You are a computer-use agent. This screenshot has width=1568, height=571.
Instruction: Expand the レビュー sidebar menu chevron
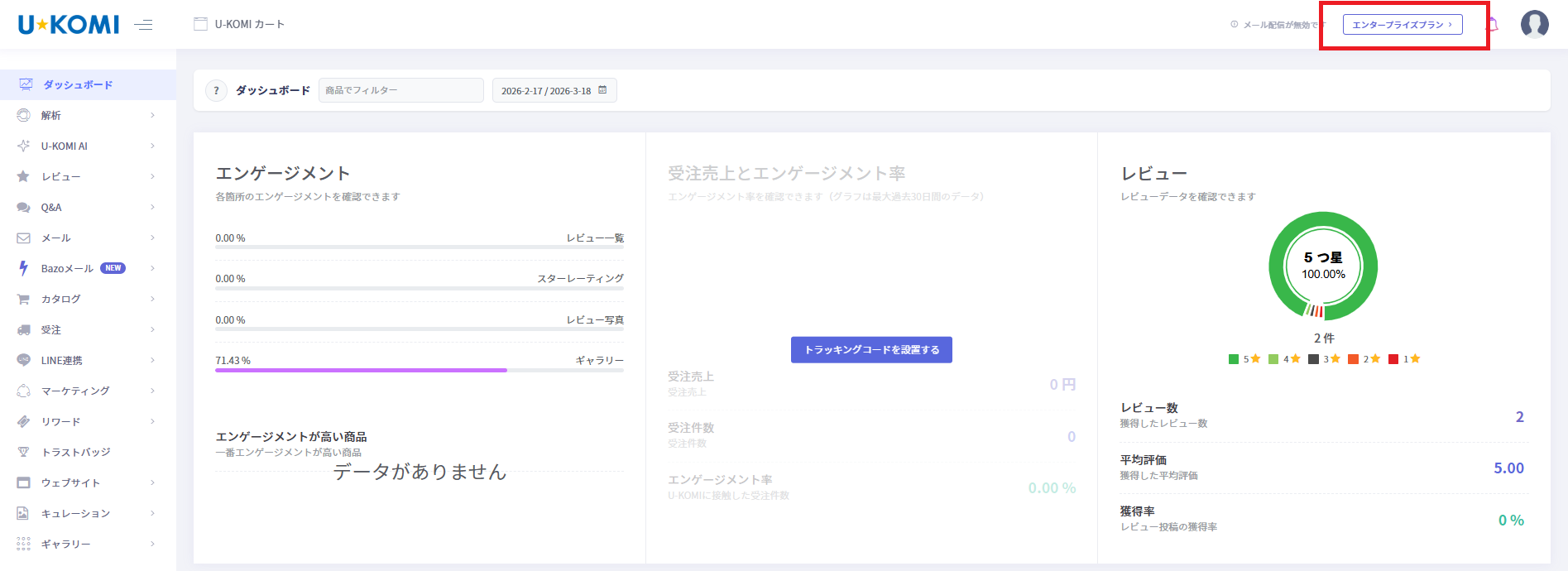point(152,176)
